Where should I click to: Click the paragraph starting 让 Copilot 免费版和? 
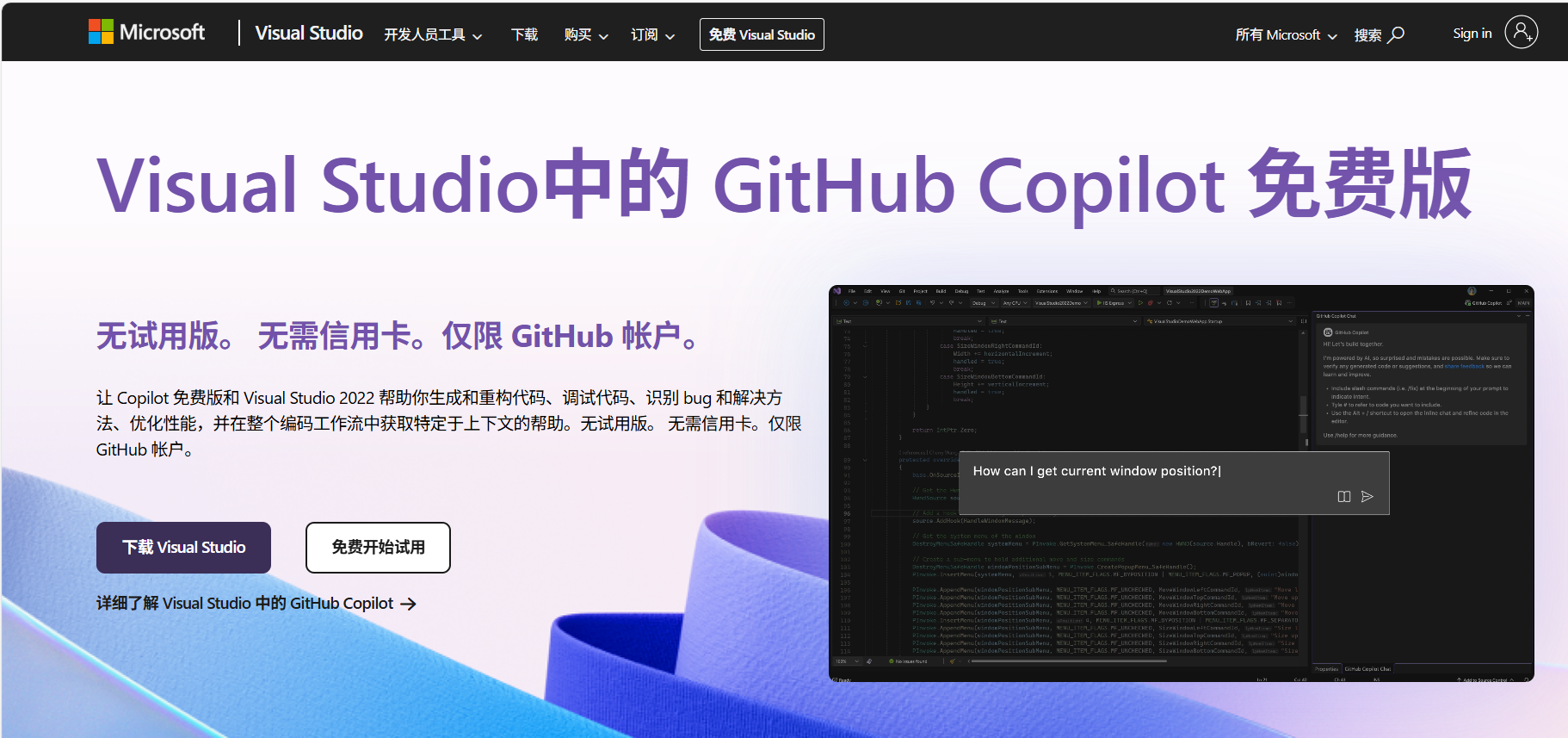click(449, 424)
